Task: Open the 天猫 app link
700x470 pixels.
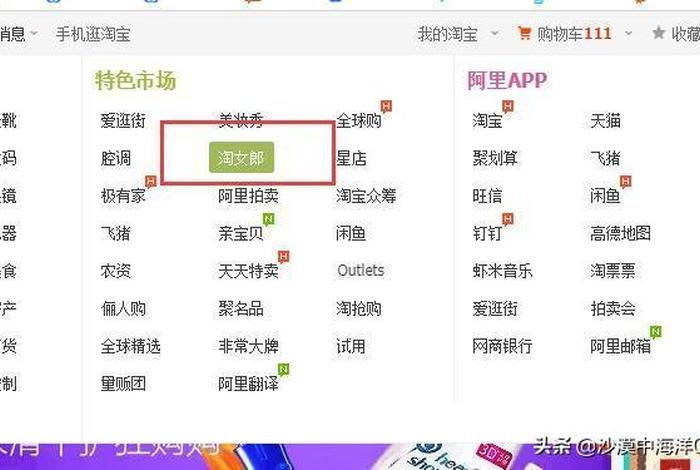Action: pos(605,121)
